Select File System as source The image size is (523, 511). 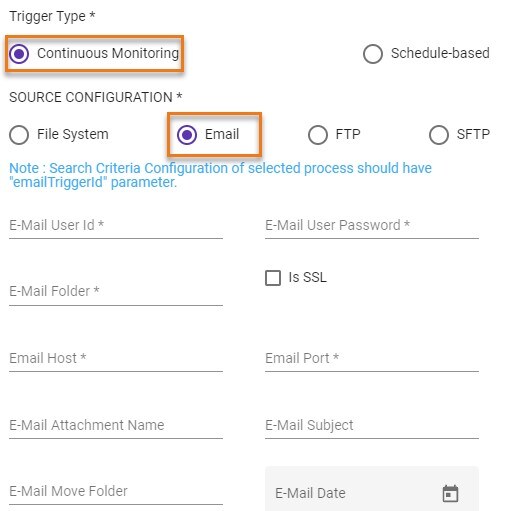(x=19, y=135)
